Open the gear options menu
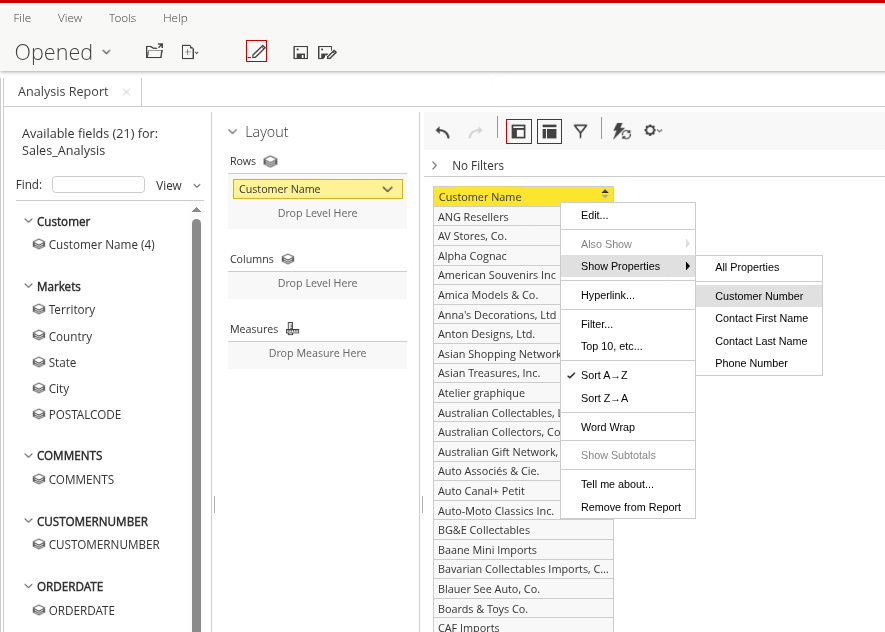The width and height of the screenshot is (885, 632). tap(652, 131)
